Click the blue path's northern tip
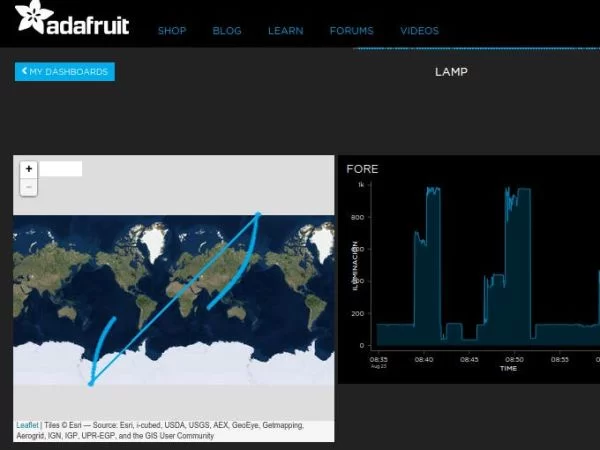The image size is (600, 450). tap(258, 213)
